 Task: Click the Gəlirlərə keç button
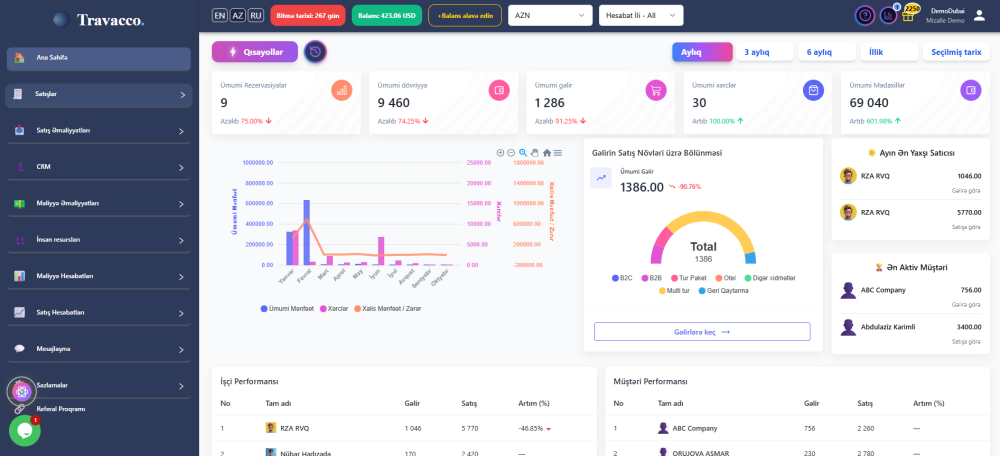(701, 332)
